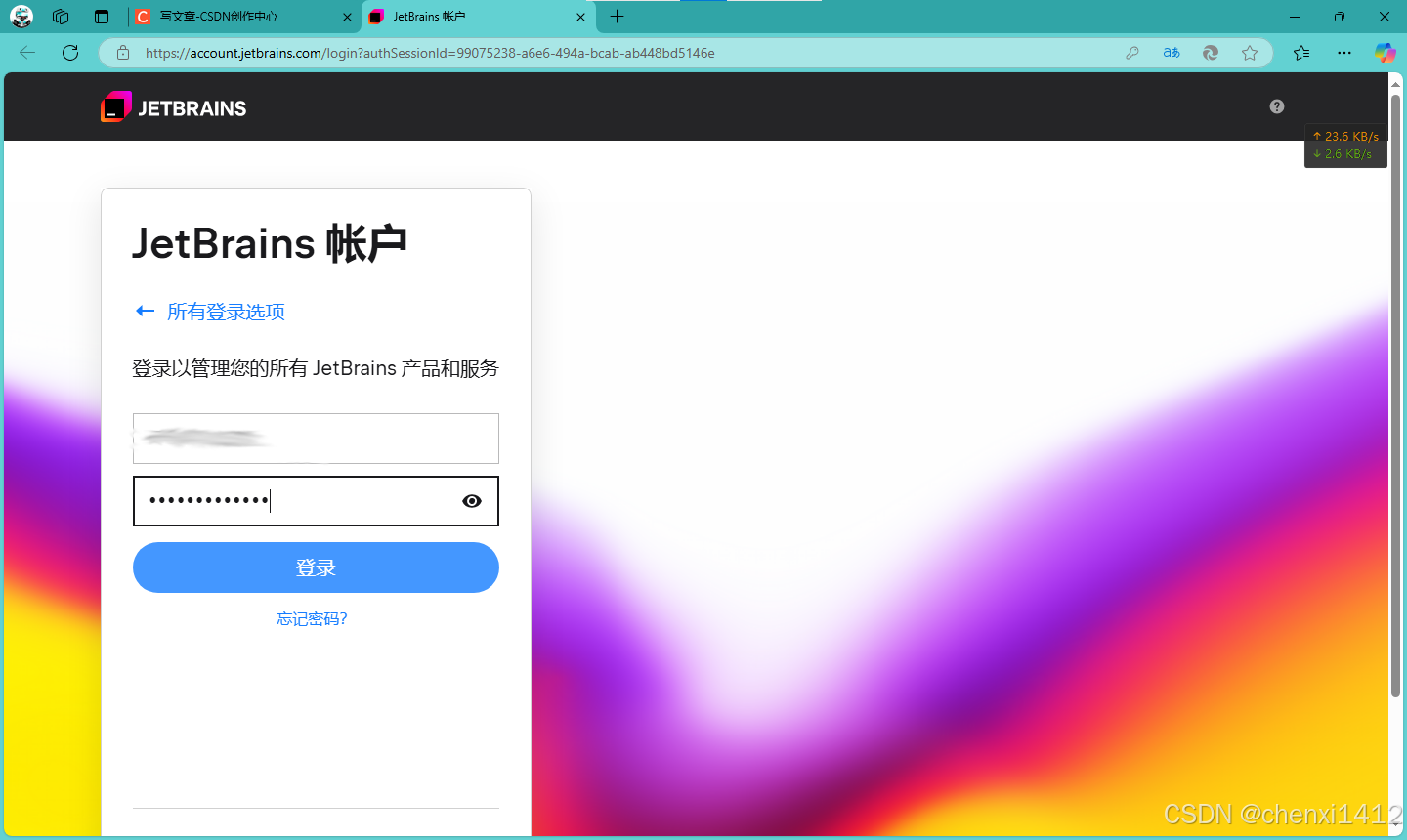Minimize the browser window
This screenshot has height=840, width=1407.
click(1295, 17)
